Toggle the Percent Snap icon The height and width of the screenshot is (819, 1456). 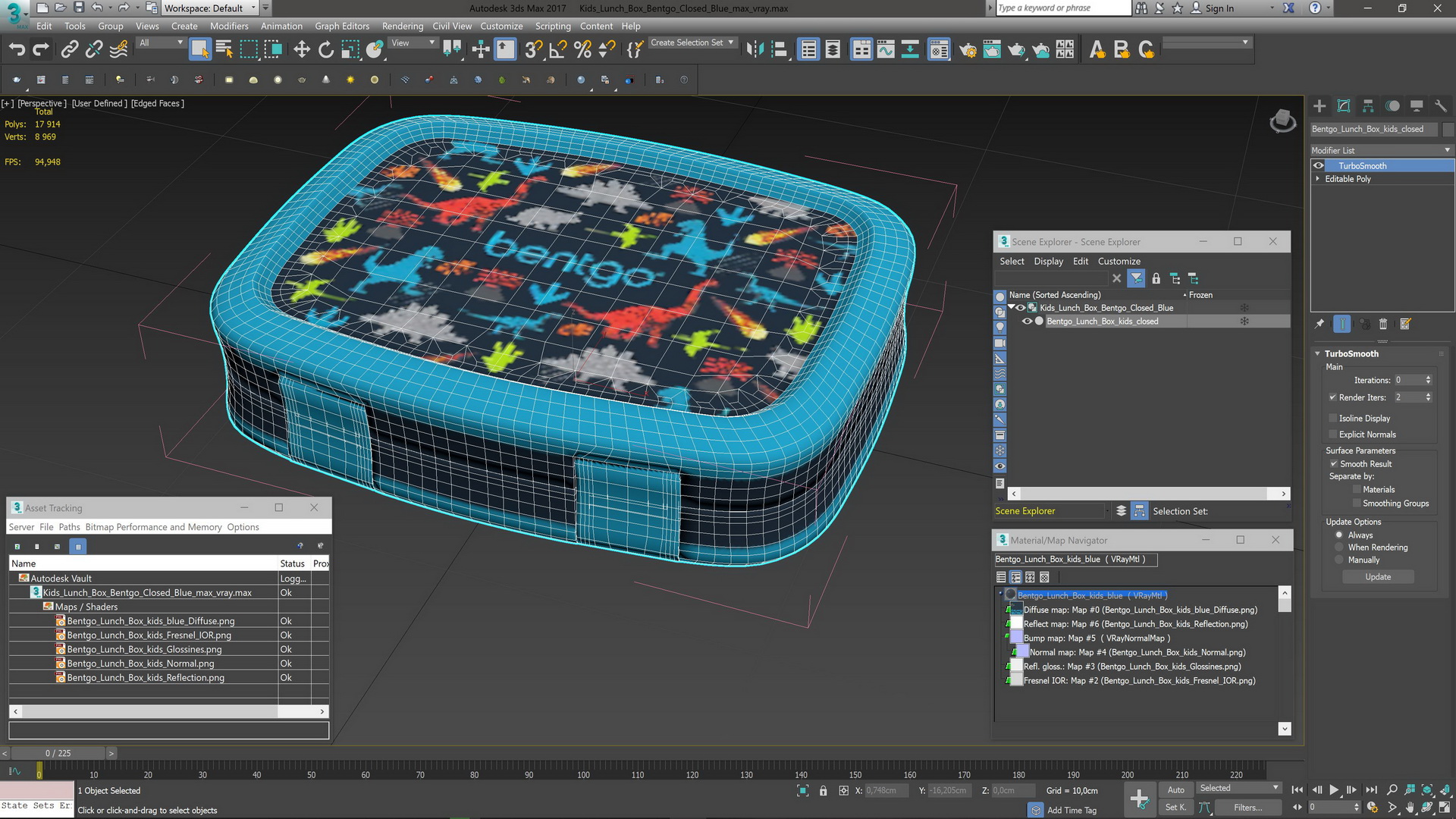(x=582, y=50)
